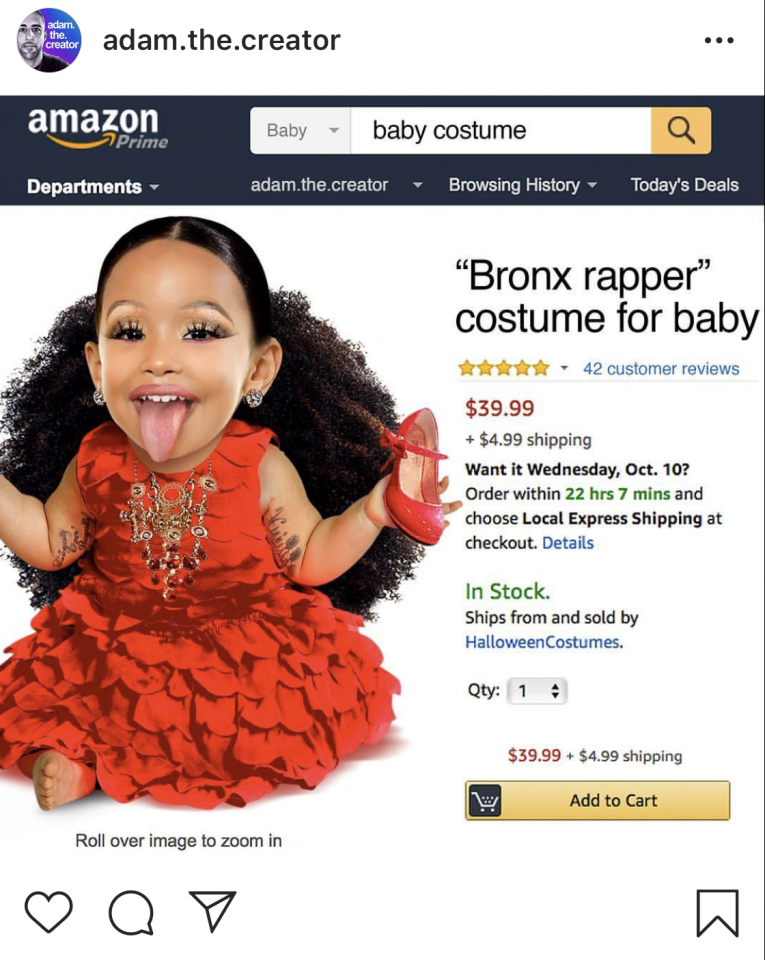
Task: Click into the baby costume search field
Action: point(501,130)
